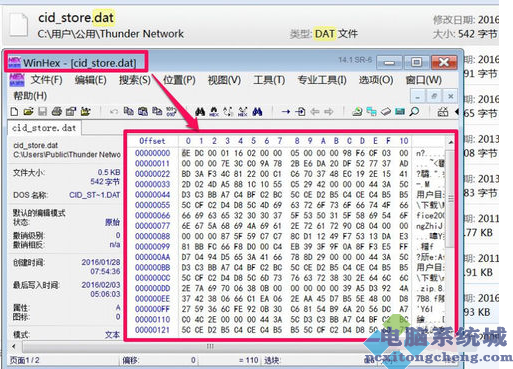Open the 文件(F) menu
Viewport: 513px width, 369px height.
tap(47, 80)
